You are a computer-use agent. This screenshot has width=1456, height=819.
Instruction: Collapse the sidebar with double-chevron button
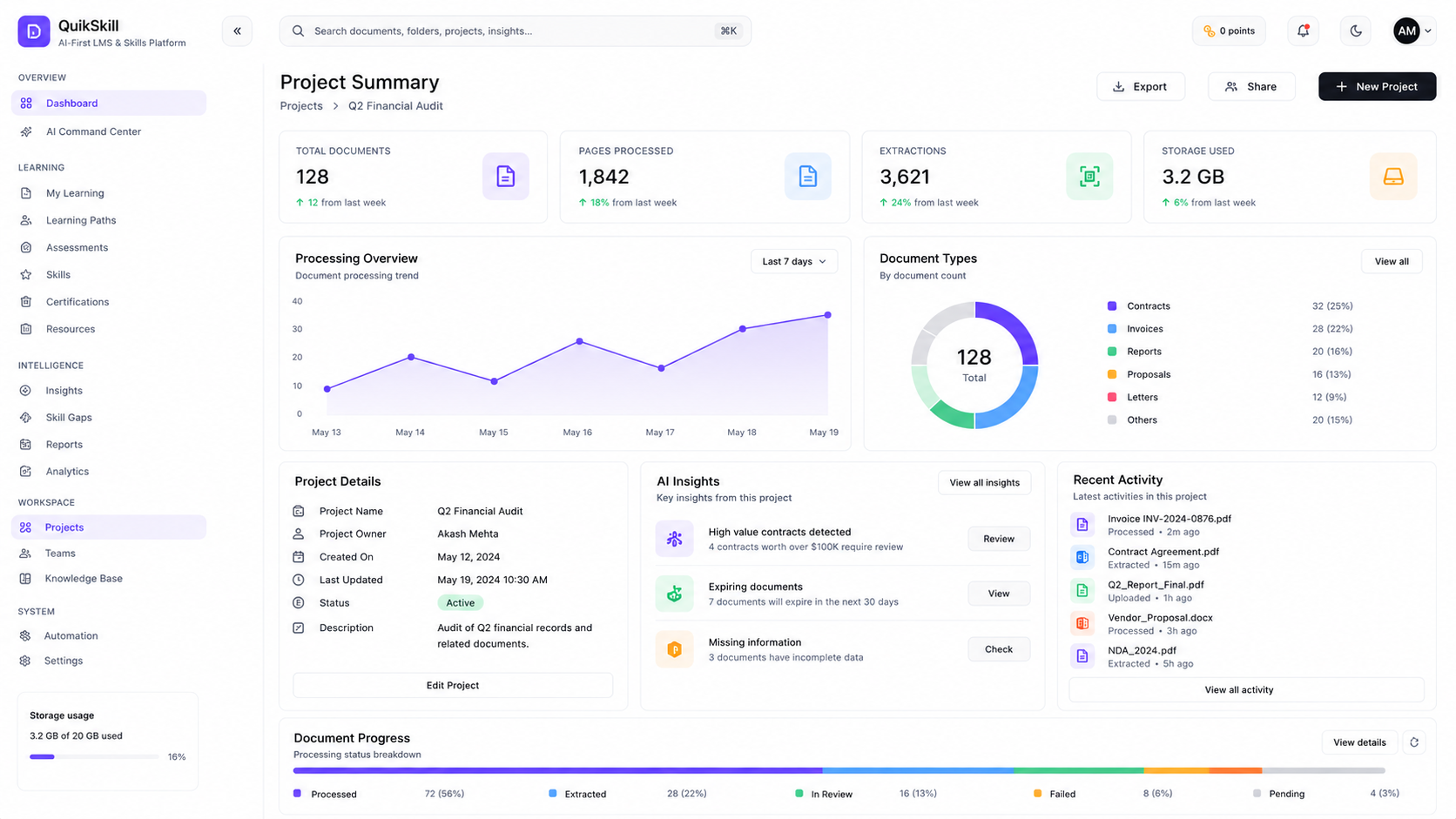[237, 31]
